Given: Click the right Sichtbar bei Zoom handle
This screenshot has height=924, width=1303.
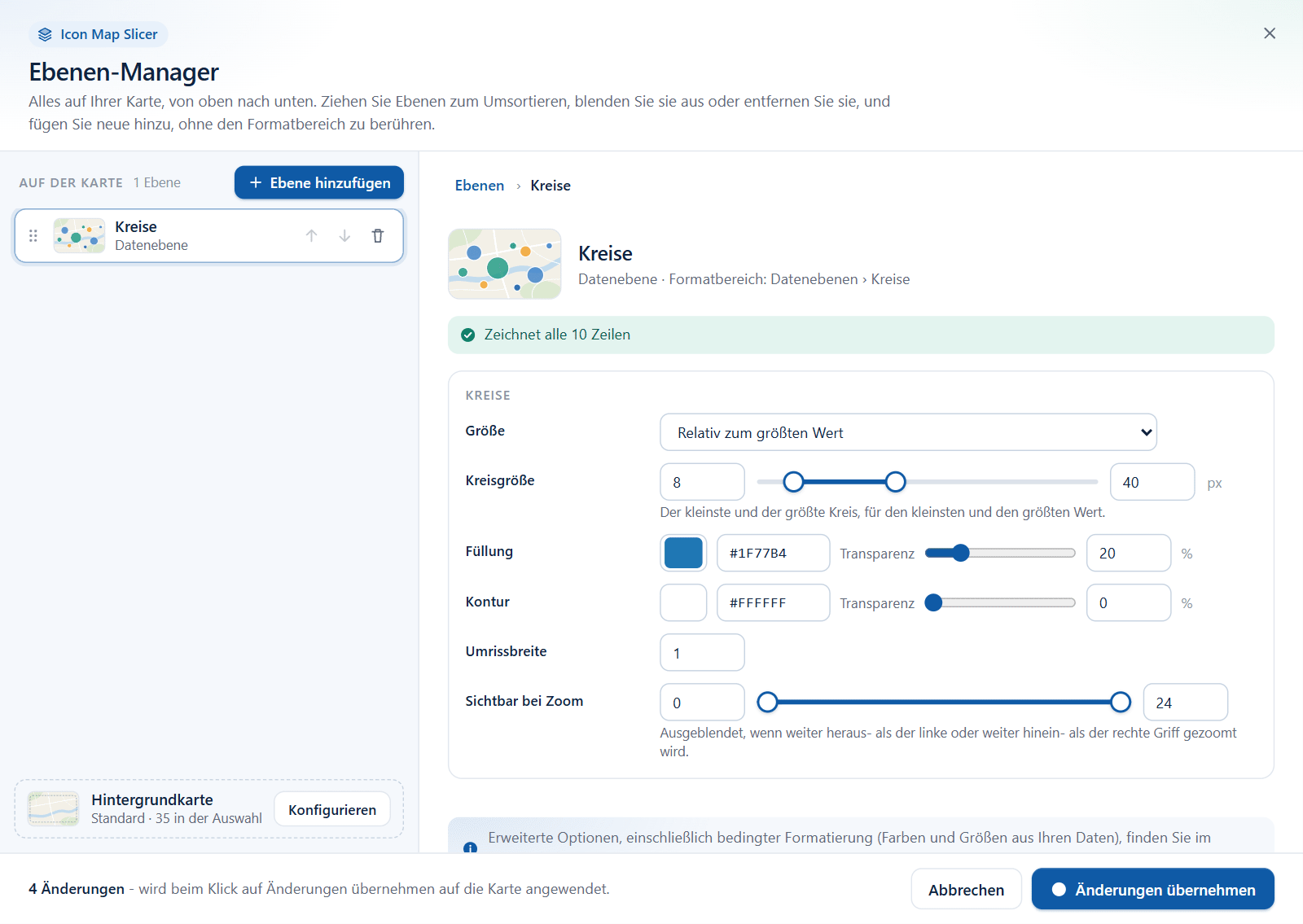Looking at the screenshot, I should (1121, 702).
